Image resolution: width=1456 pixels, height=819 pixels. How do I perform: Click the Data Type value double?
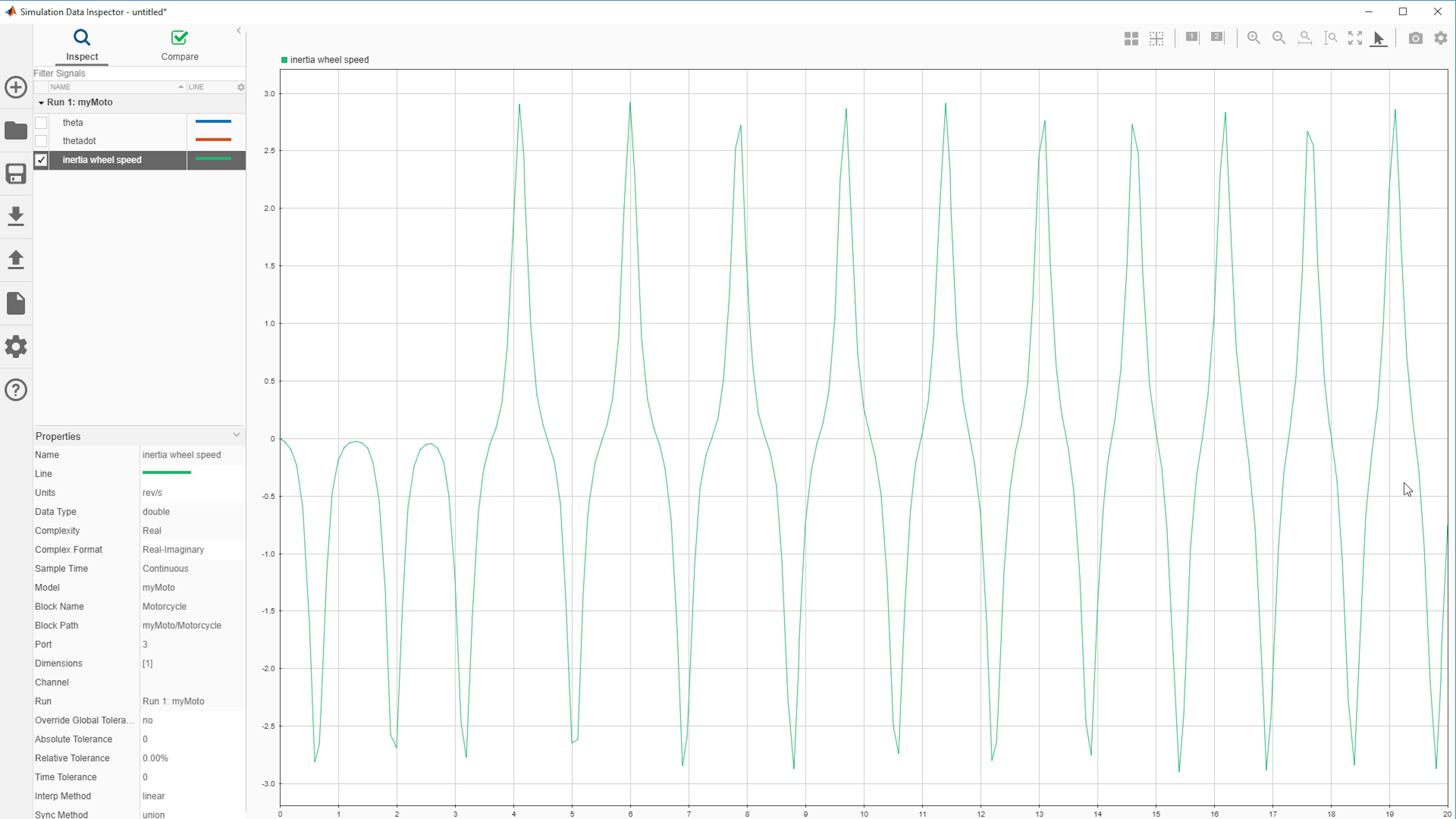[x=156, y=512]
